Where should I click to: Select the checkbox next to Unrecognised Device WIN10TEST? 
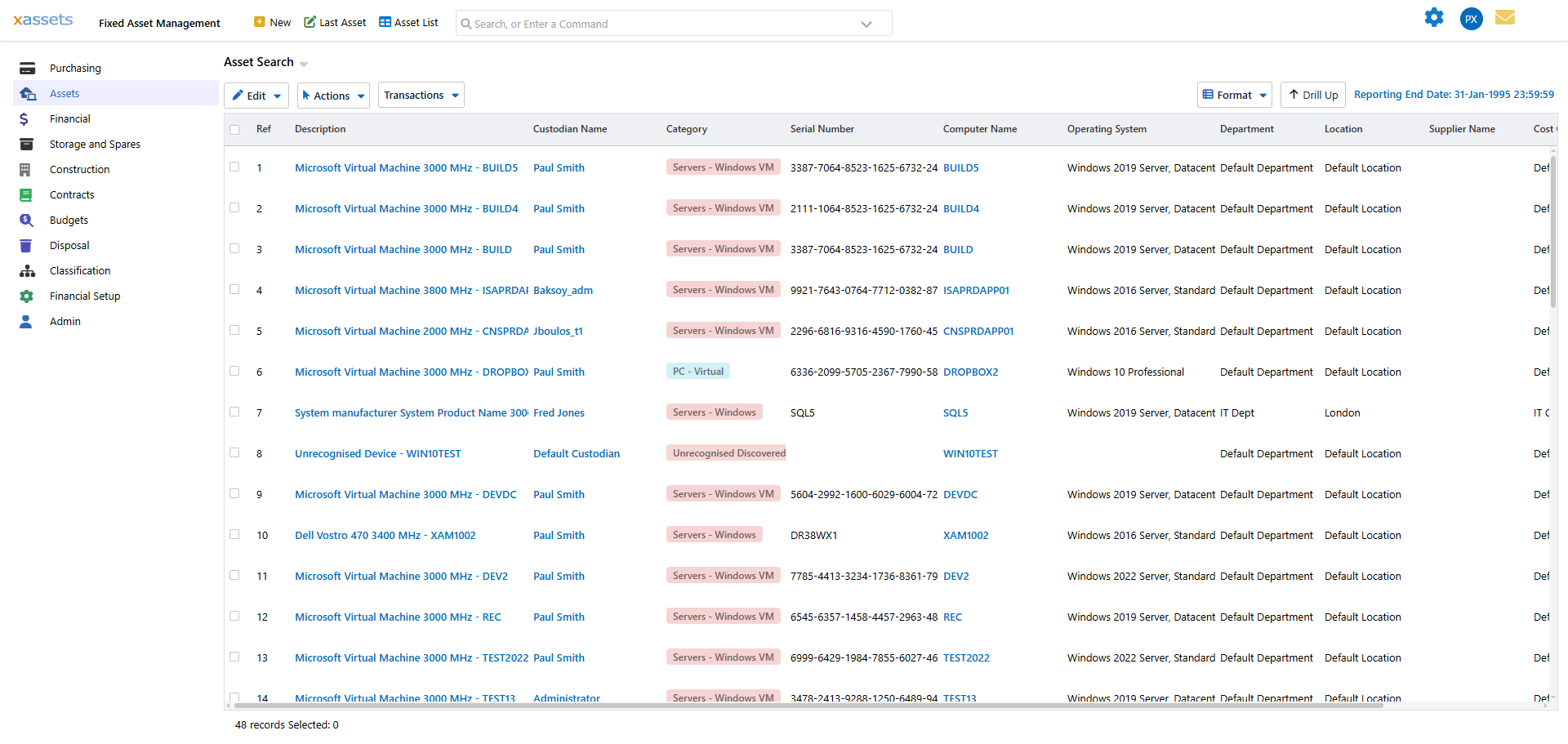coord(234,452)
